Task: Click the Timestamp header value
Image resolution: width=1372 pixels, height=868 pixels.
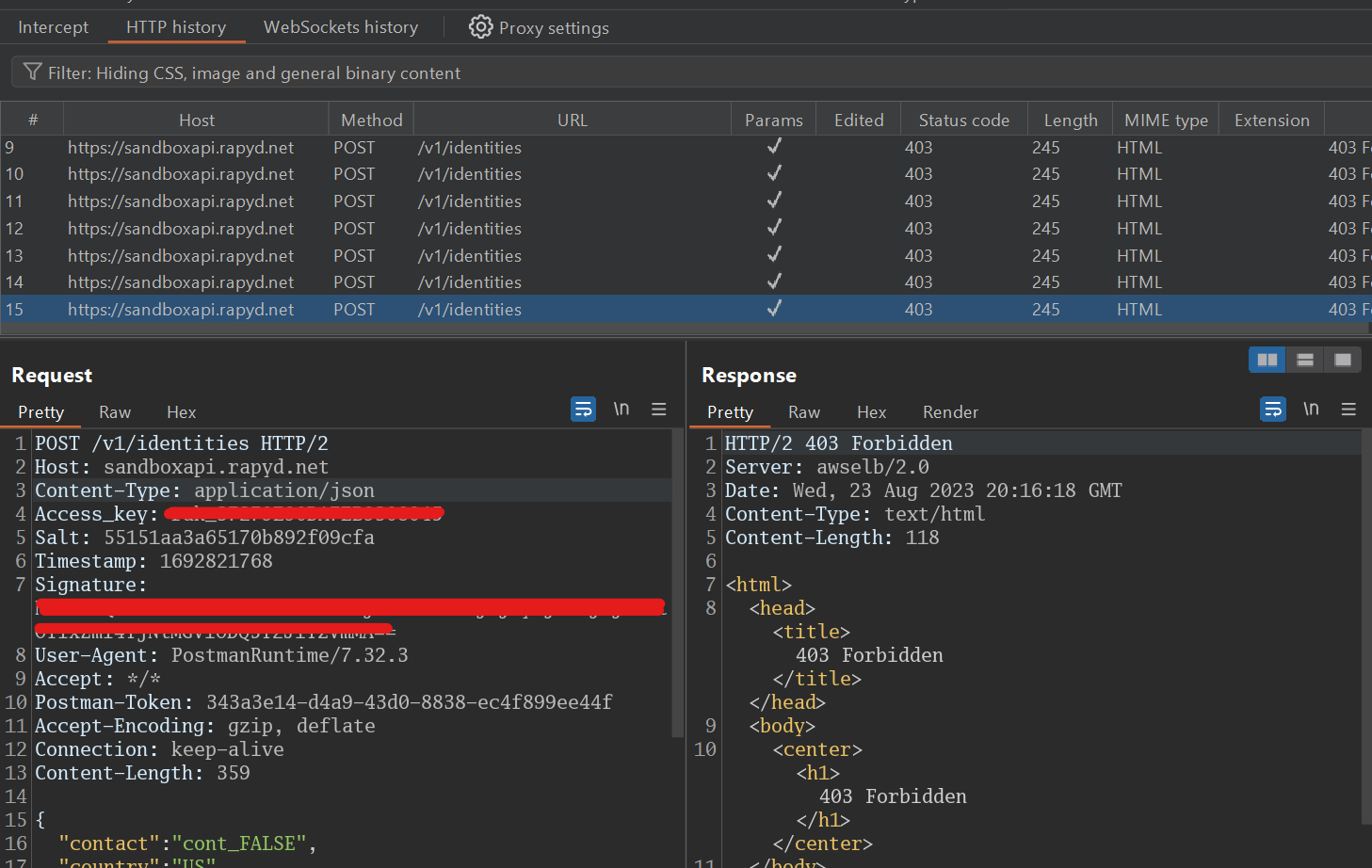Action: click(x=216, y=561)
